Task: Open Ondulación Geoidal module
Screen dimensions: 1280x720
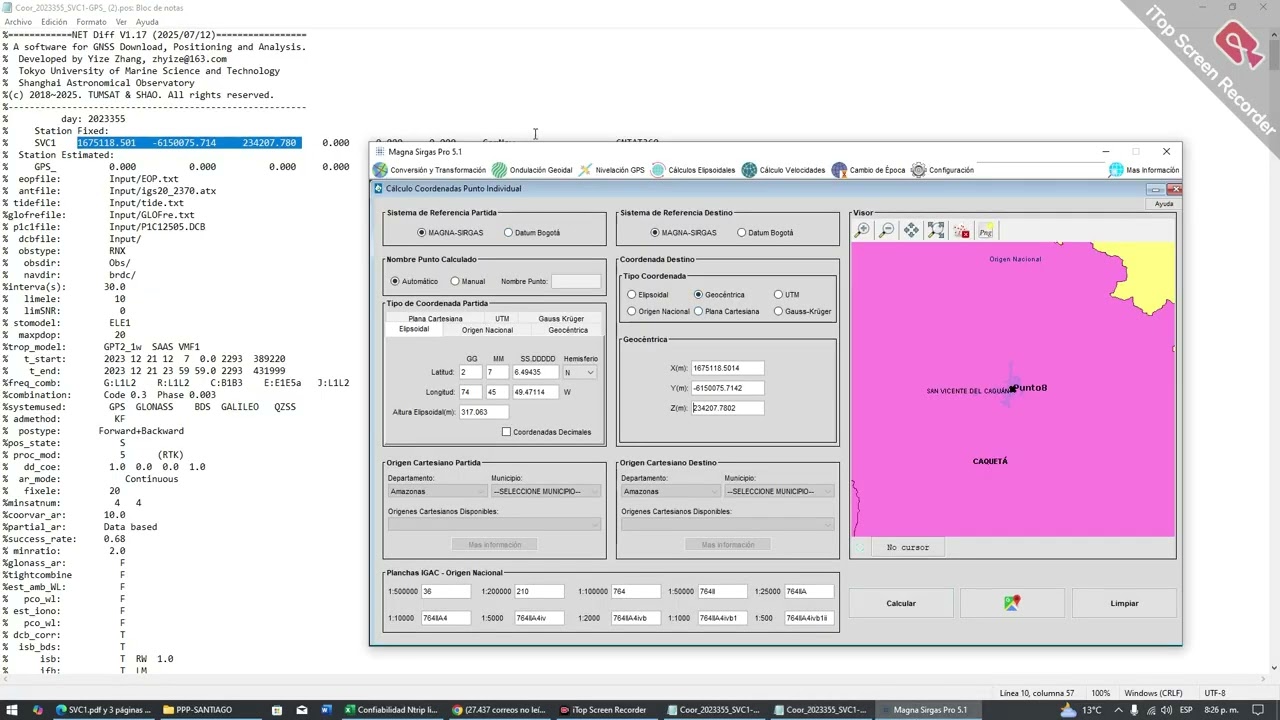Action: pyautogui.click(x=532, y=170)
